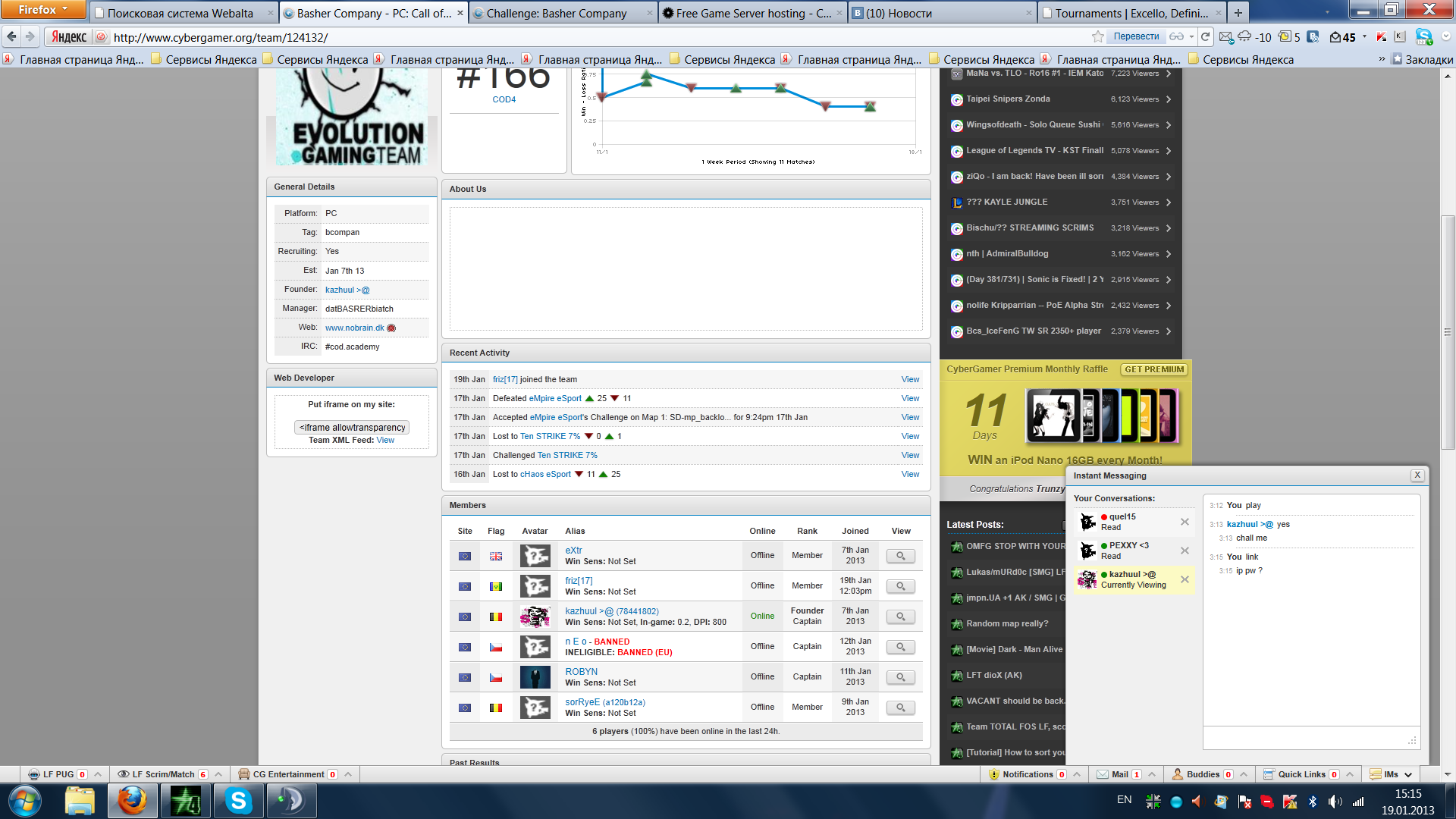
Task: Close the Instant Messaging panel
Action: pyautogui.click(x=1417, y=475)
